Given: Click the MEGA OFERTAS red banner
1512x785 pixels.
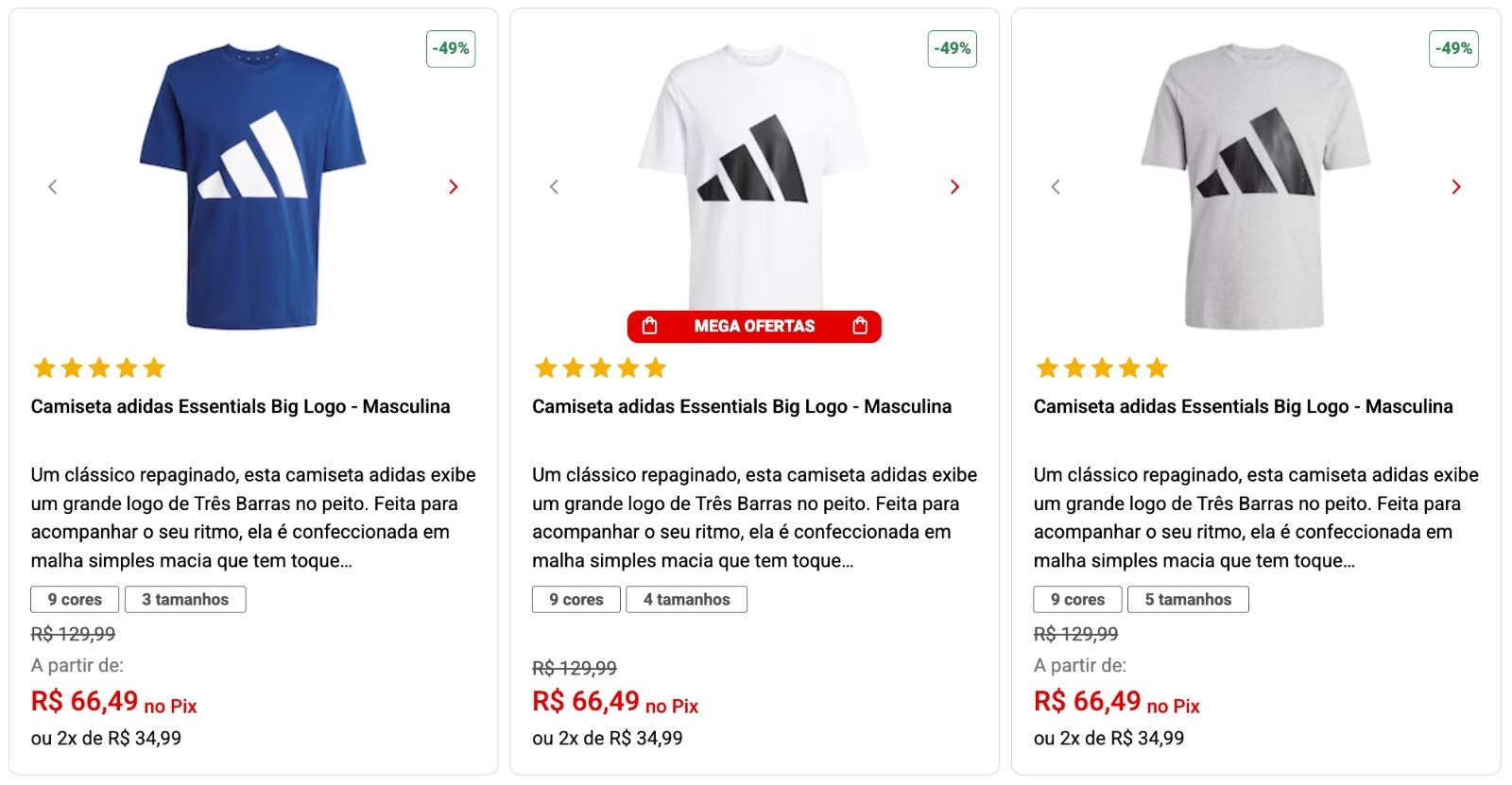Looking at the screenshot, I should click(x=754, y=327).
